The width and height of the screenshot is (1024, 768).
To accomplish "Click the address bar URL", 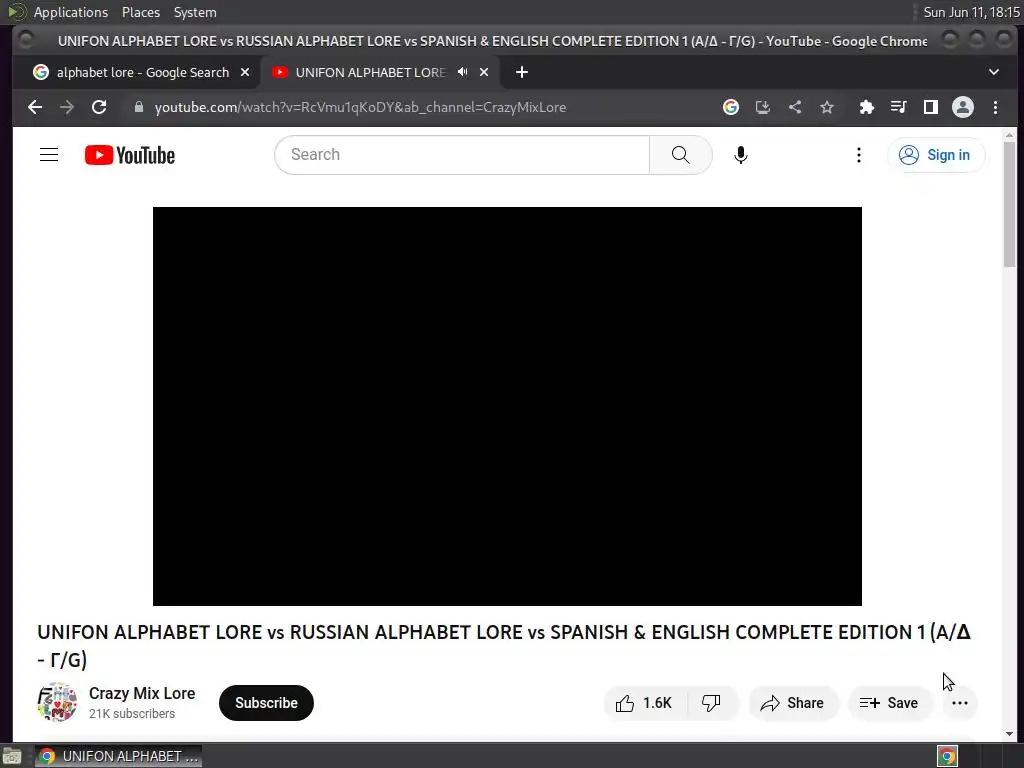I will (x=360, y=107).
